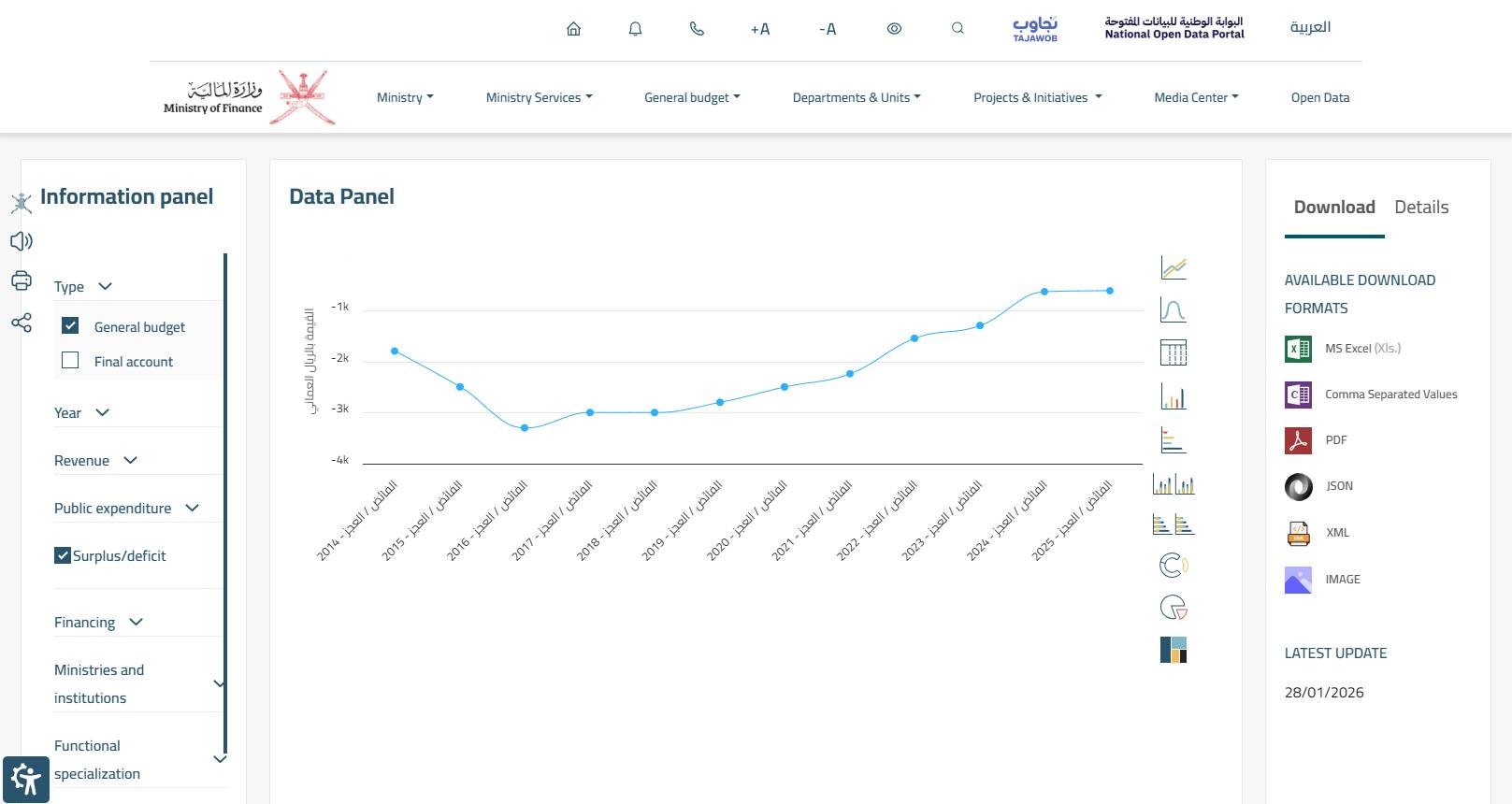Expand the Financing filter
This screenshot has height=804, width=1512.
click(x=99, y=622)
